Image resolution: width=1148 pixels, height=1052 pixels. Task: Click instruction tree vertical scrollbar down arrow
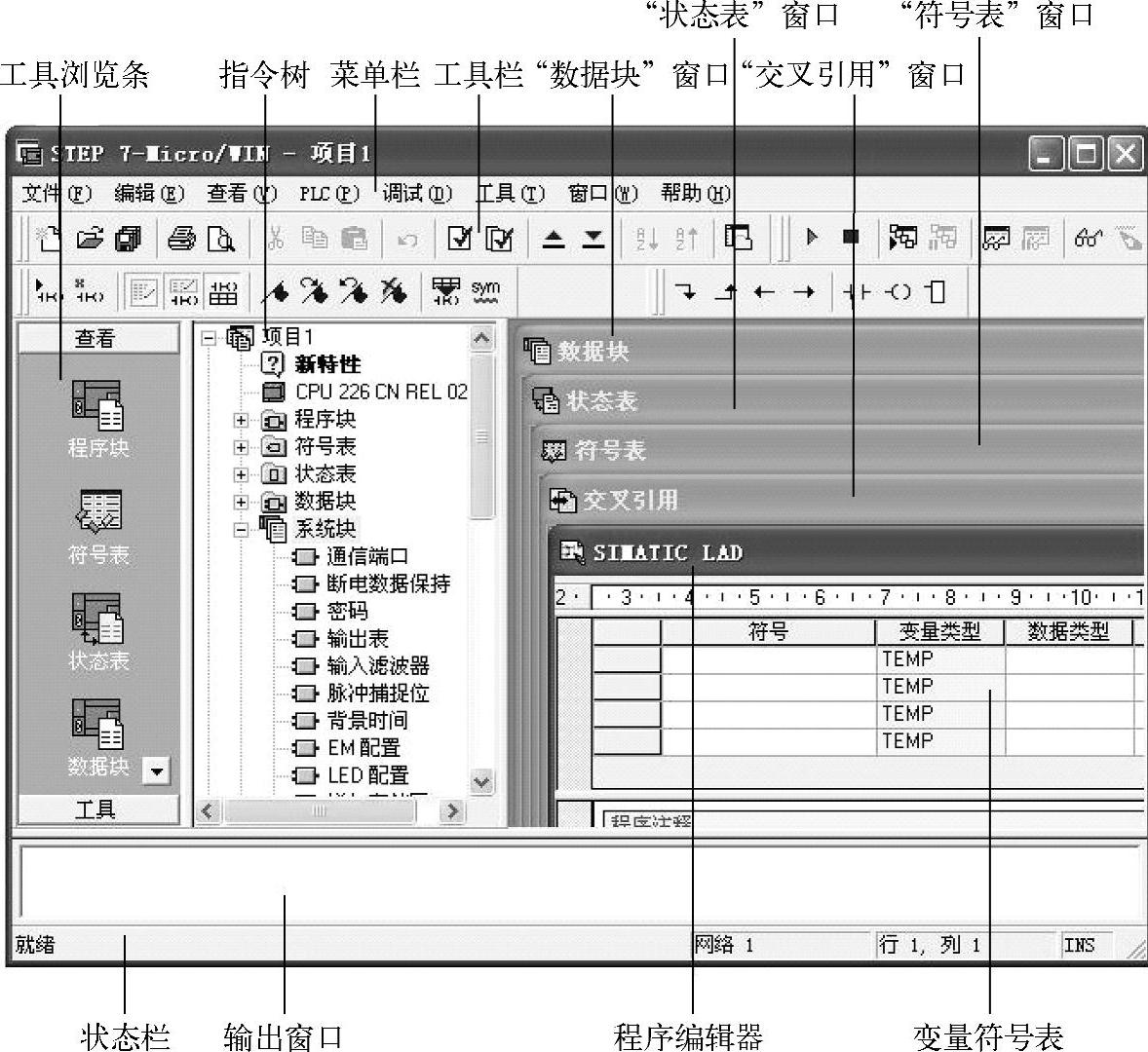pyautogui.click(x=481, y=781)
